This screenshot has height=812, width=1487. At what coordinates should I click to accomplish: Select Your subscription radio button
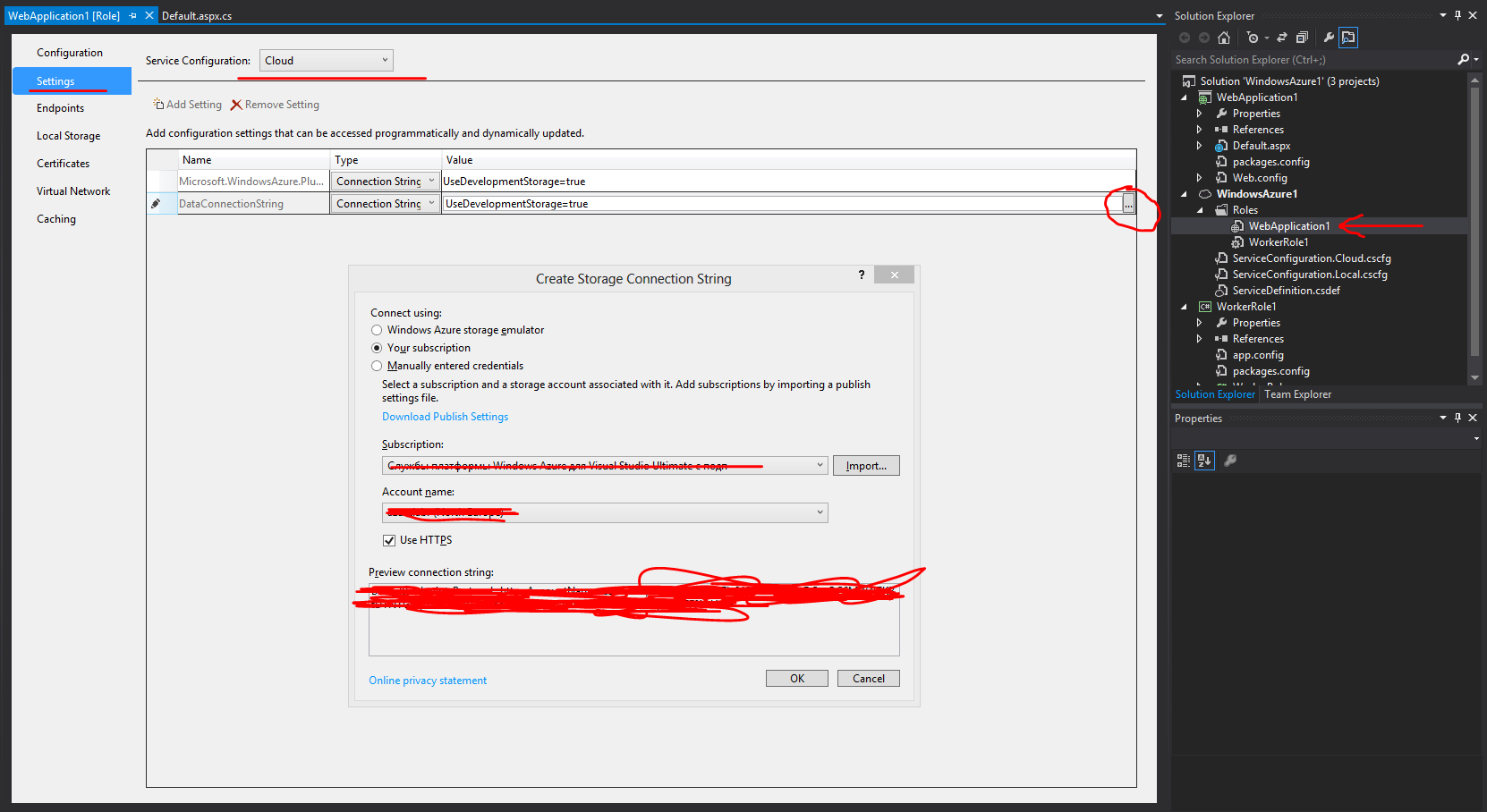377,348
